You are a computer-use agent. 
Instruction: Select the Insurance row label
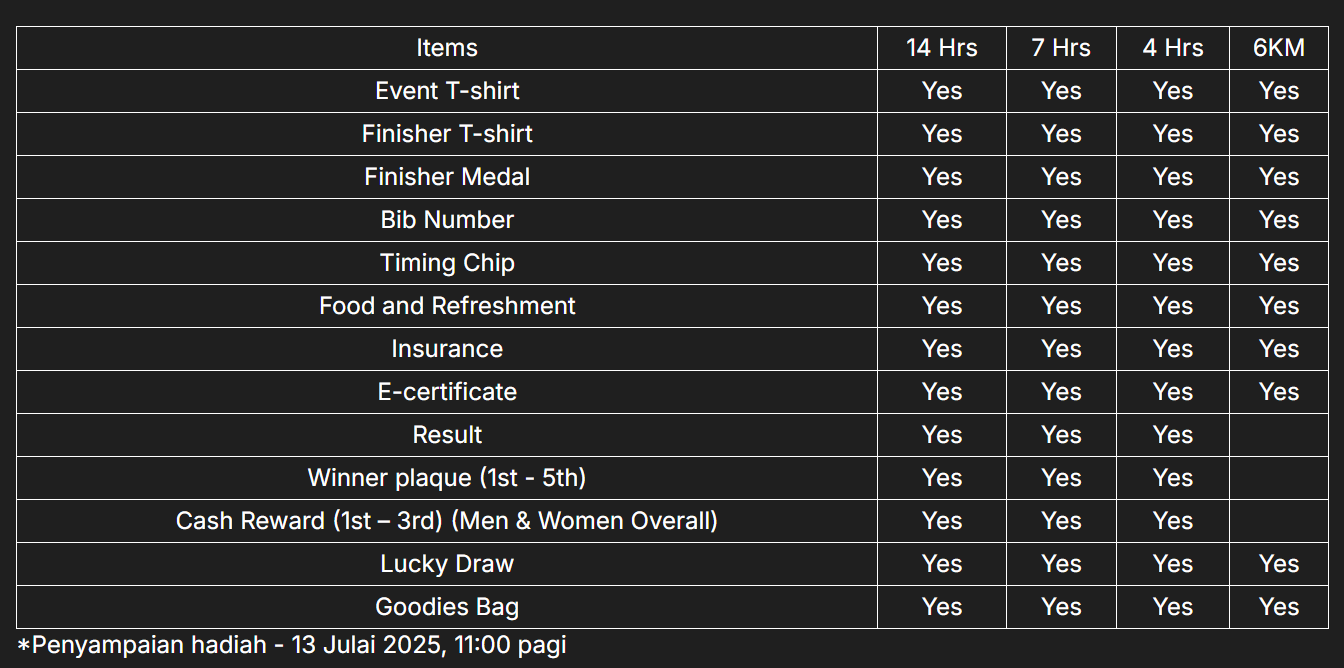[x=447, y=349]
